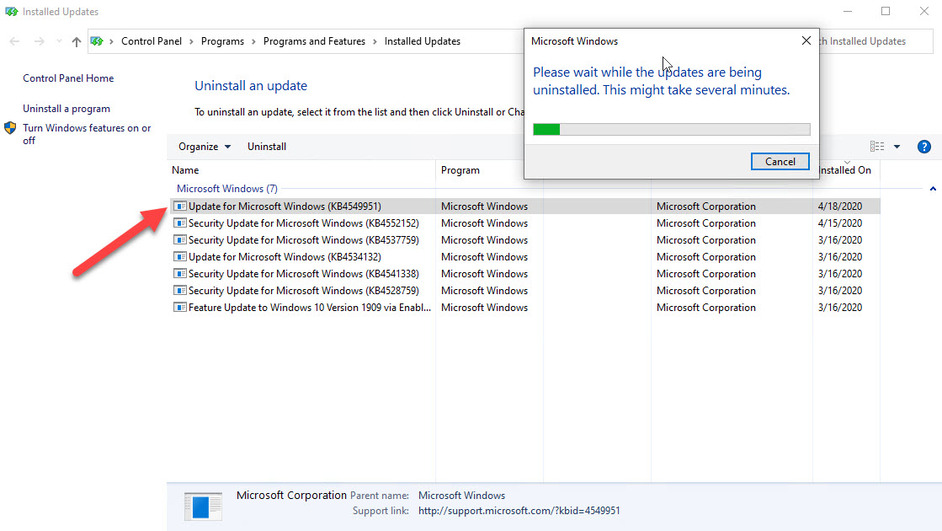This screenshot has height=531, width=942.
Task: Open the recent locations dropdown arrow
Action: click(59, 41)
